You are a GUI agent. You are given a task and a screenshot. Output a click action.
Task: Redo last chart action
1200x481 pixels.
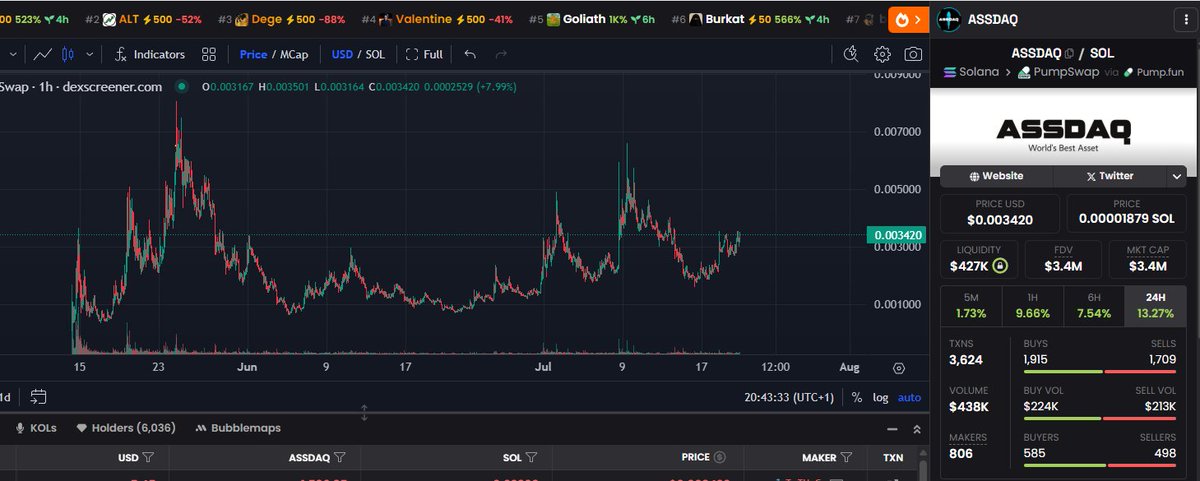tap(501, 54)
